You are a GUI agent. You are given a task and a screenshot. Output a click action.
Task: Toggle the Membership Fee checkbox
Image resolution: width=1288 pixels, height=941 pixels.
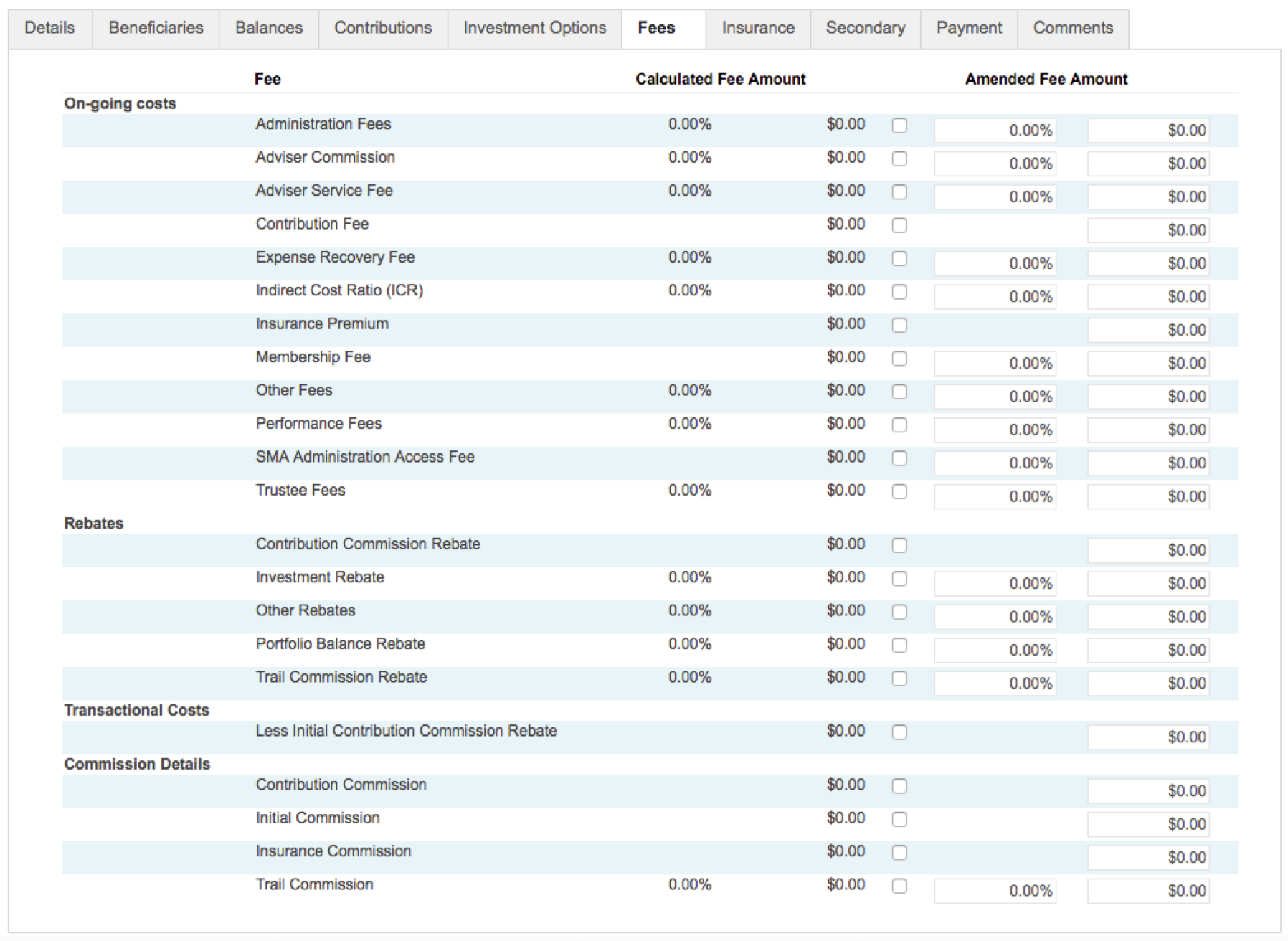point(899,359)
